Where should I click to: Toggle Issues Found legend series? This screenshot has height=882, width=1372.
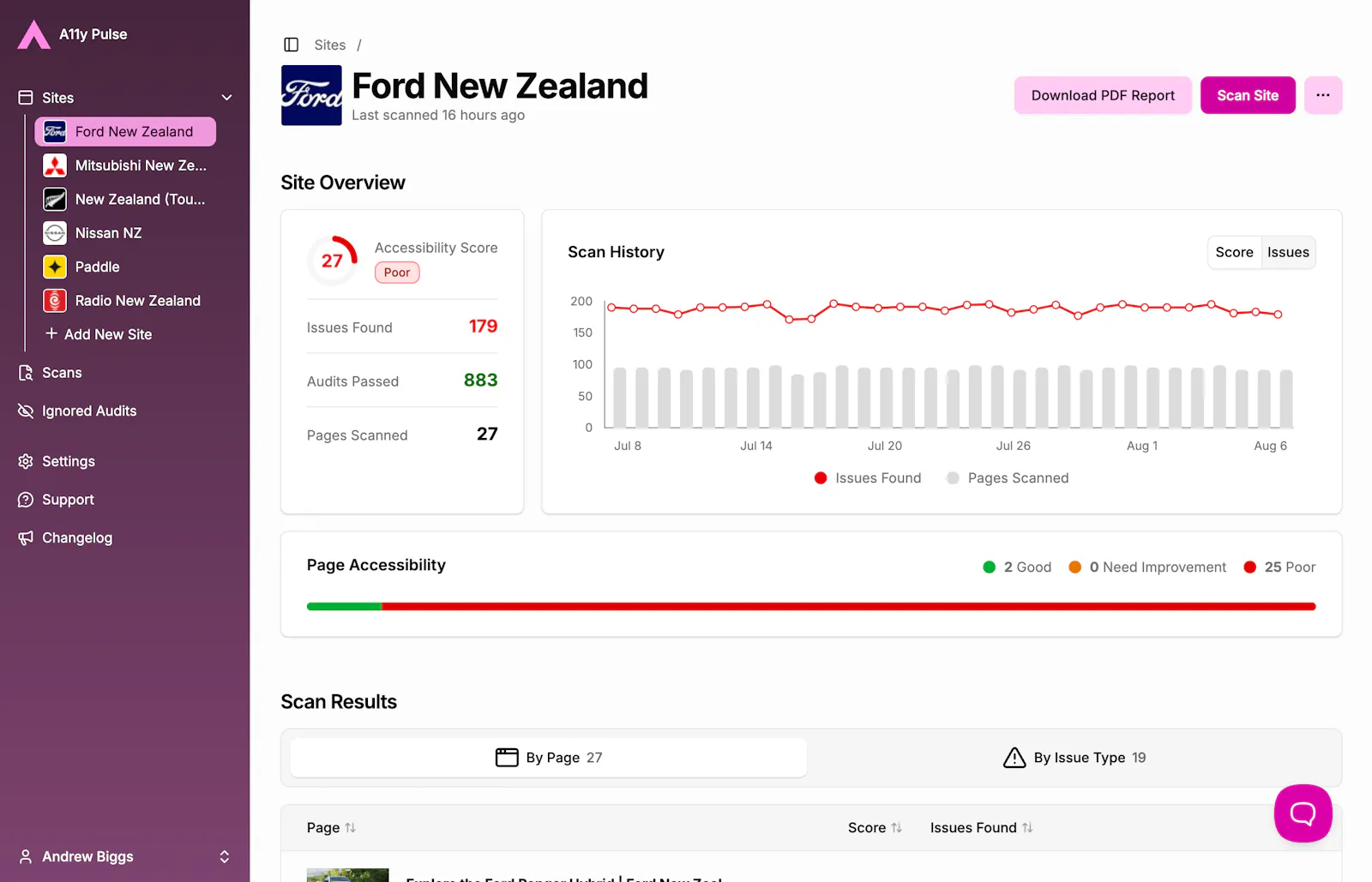868,478
